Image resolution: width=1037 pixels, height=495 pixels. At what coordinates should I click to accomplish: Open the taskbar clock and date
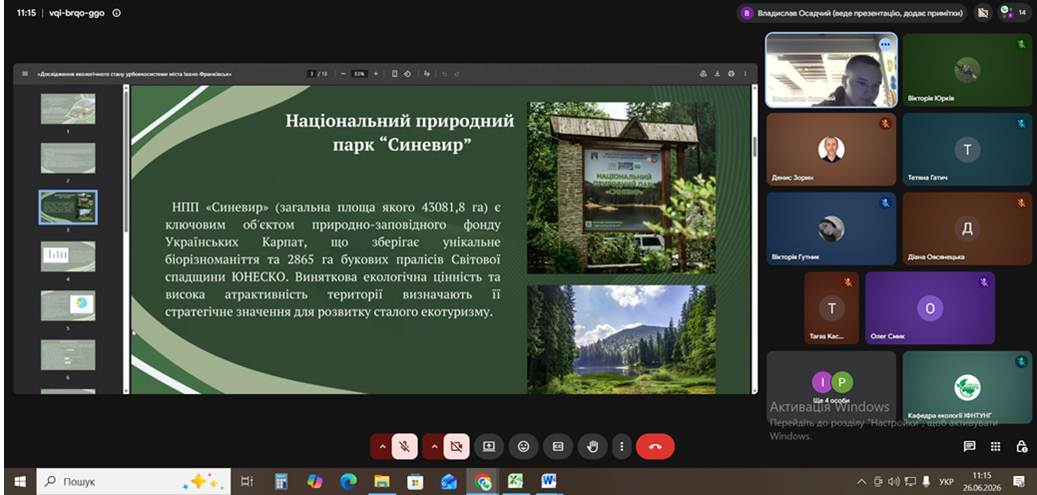pos(983,481)
